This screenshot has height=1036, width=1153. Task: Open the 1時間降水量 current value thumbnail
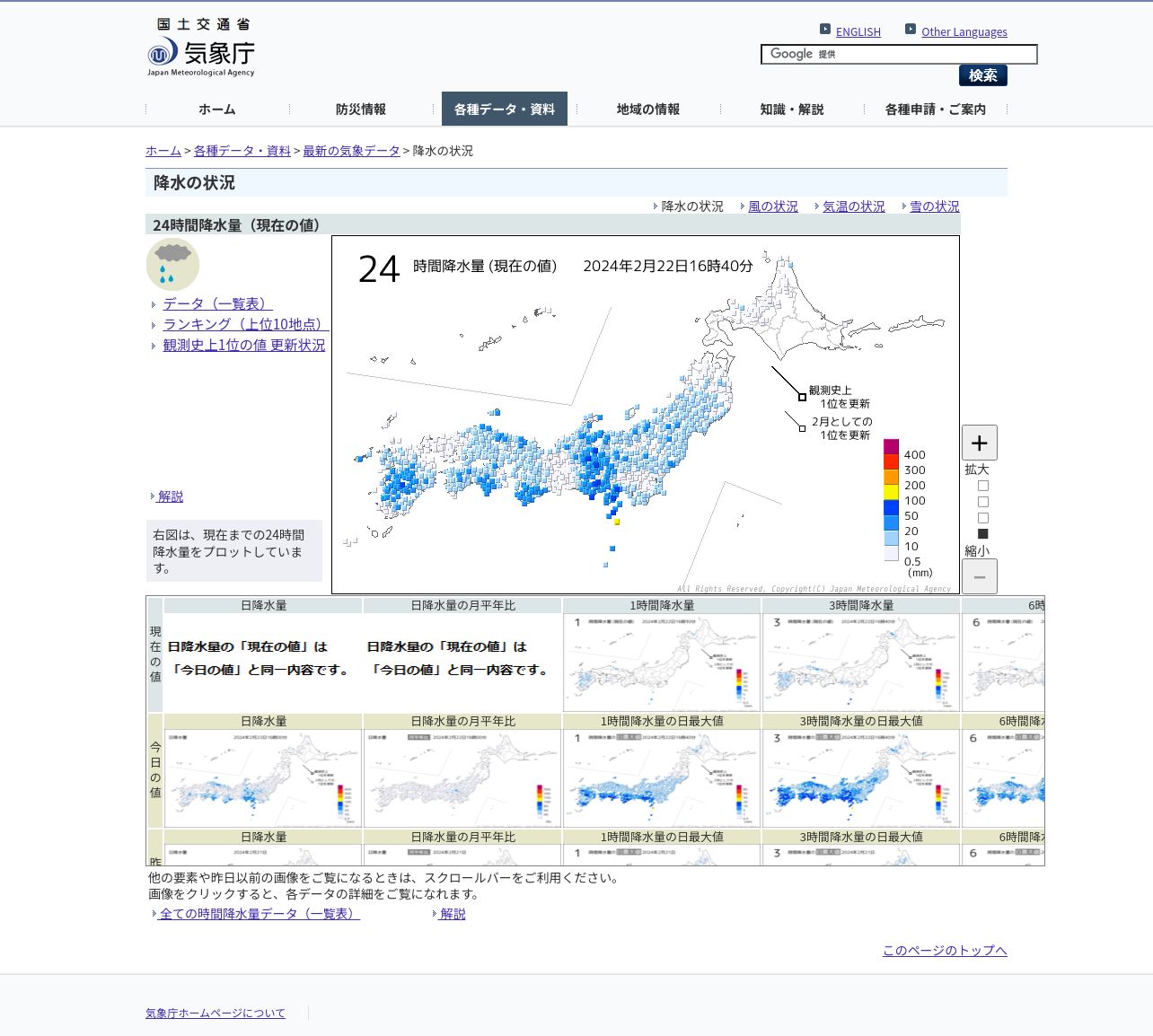(662, 663)
